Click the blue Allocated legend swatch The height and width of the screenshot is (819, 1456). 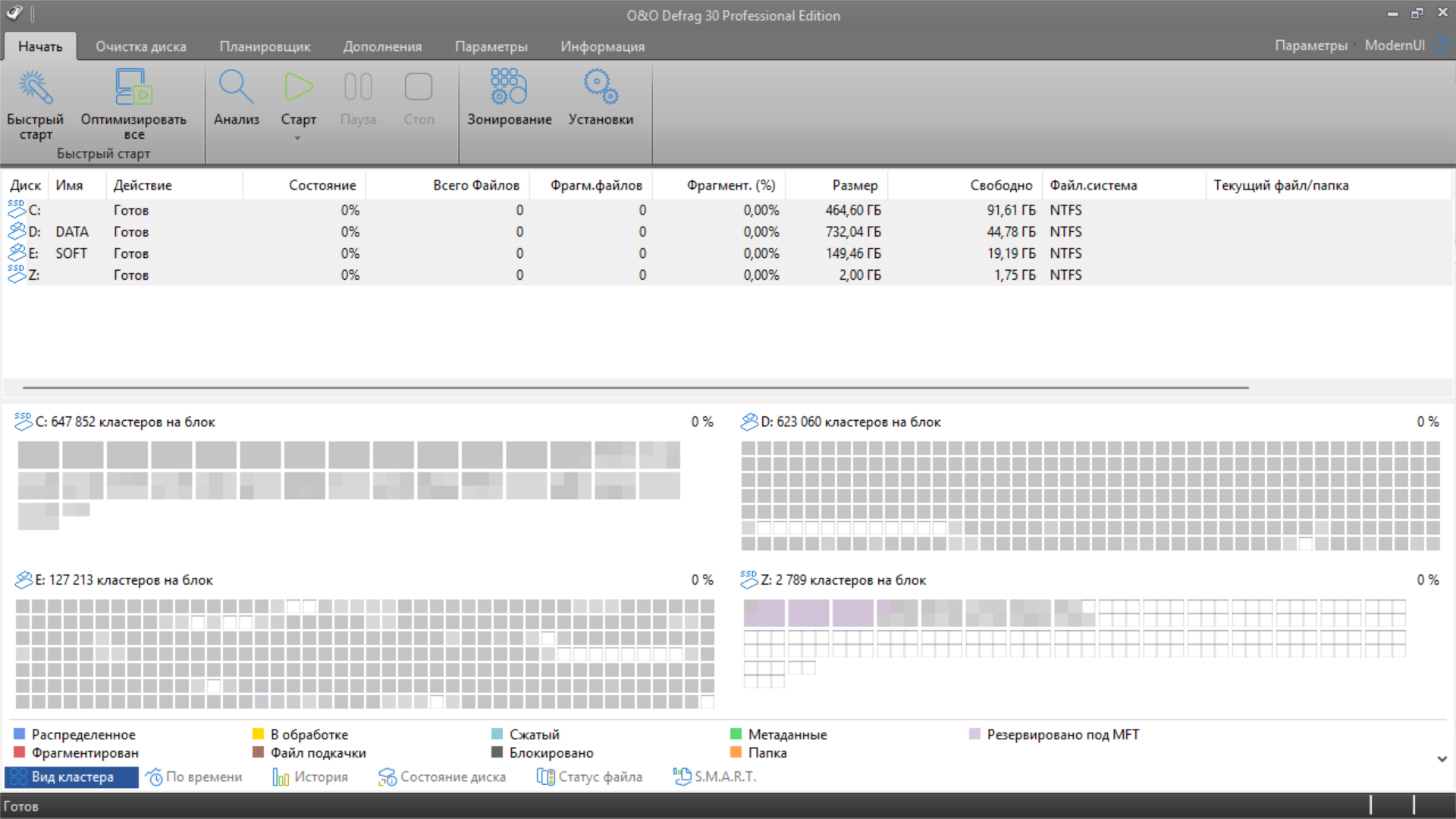20,734
